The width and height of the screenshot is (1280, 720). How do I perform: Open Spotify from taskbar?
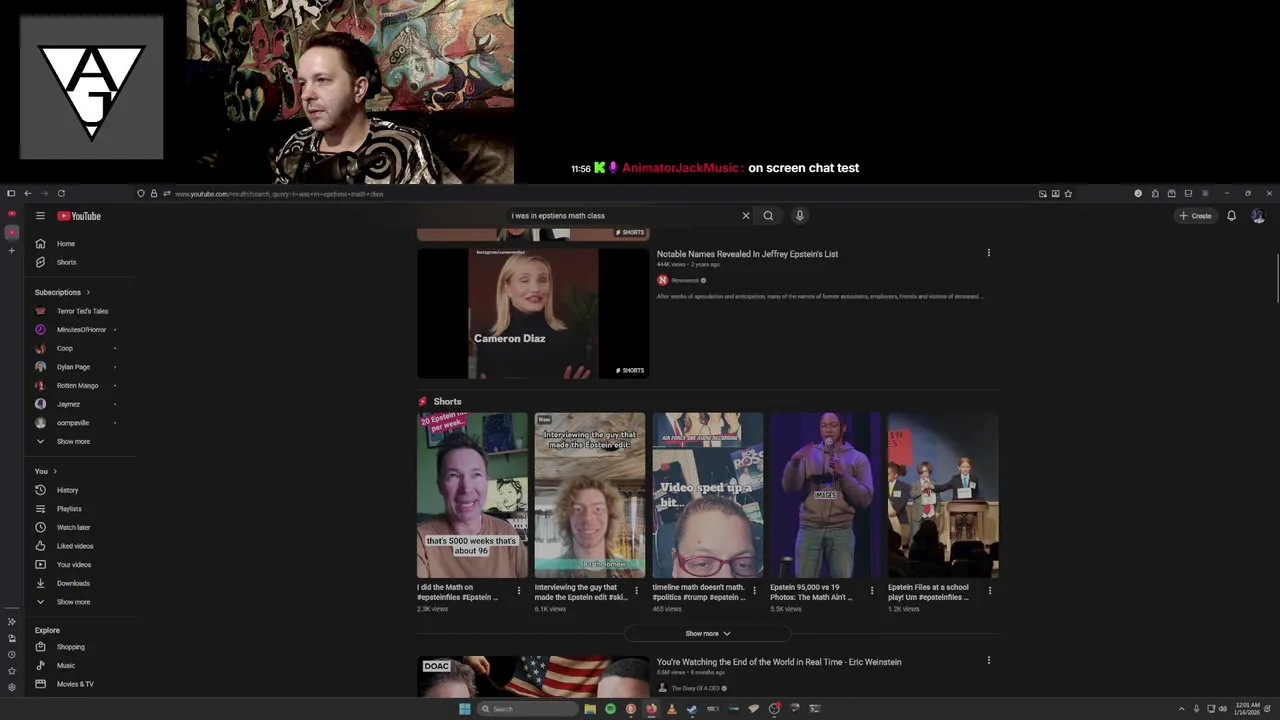click(610, 709)
